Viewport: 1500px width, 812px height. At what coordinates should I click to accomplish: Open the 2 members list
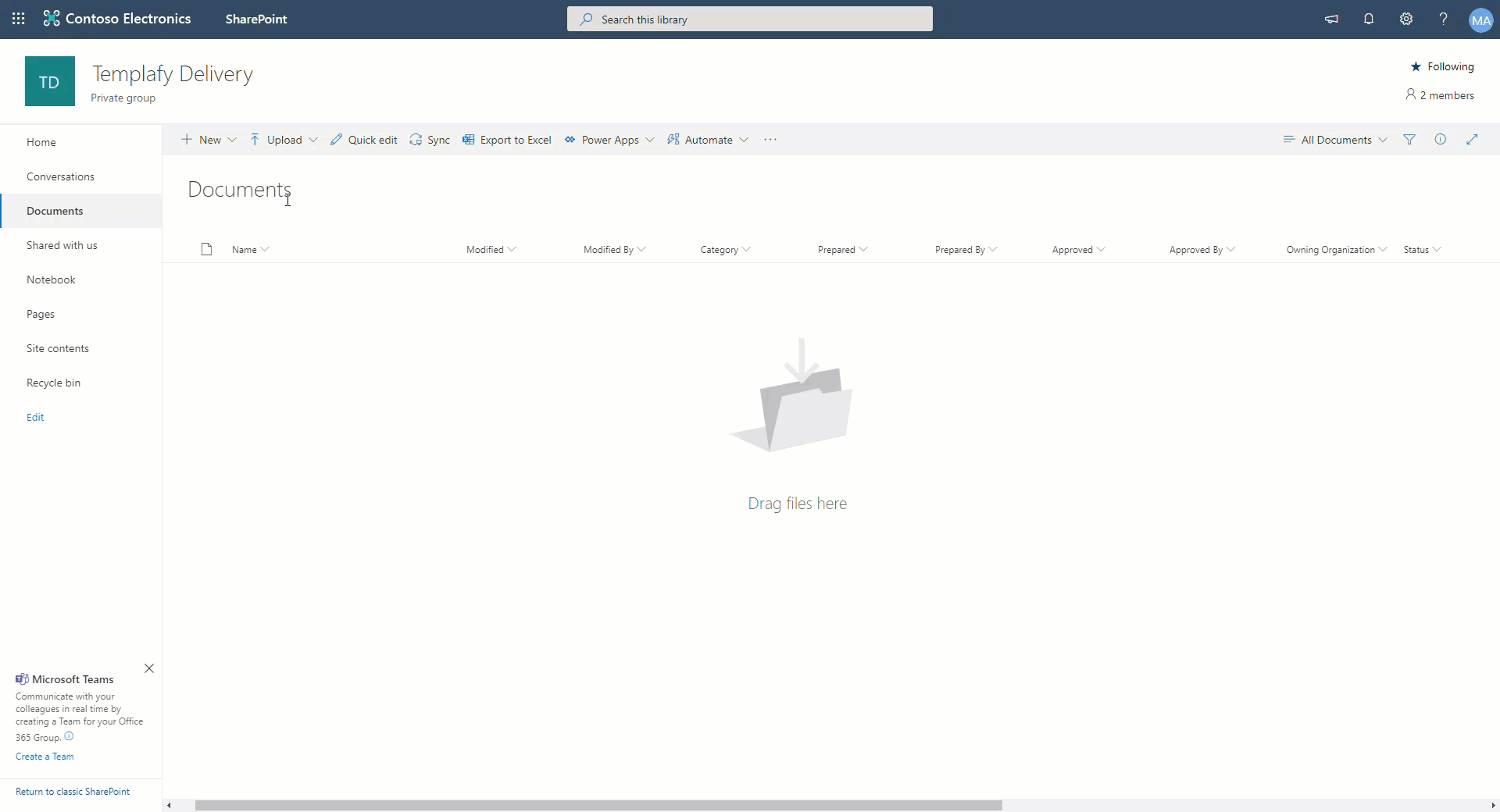pyautogui.click(x=1440, y=95)
